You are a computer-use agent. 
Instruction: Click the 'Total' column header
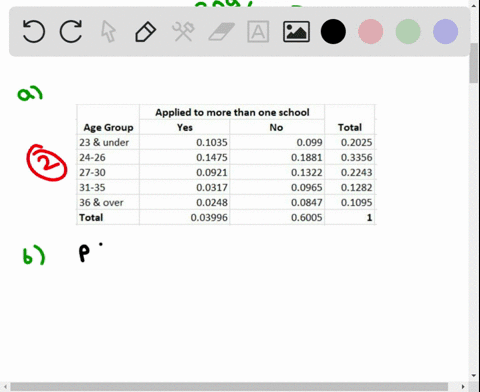point(350,127)
